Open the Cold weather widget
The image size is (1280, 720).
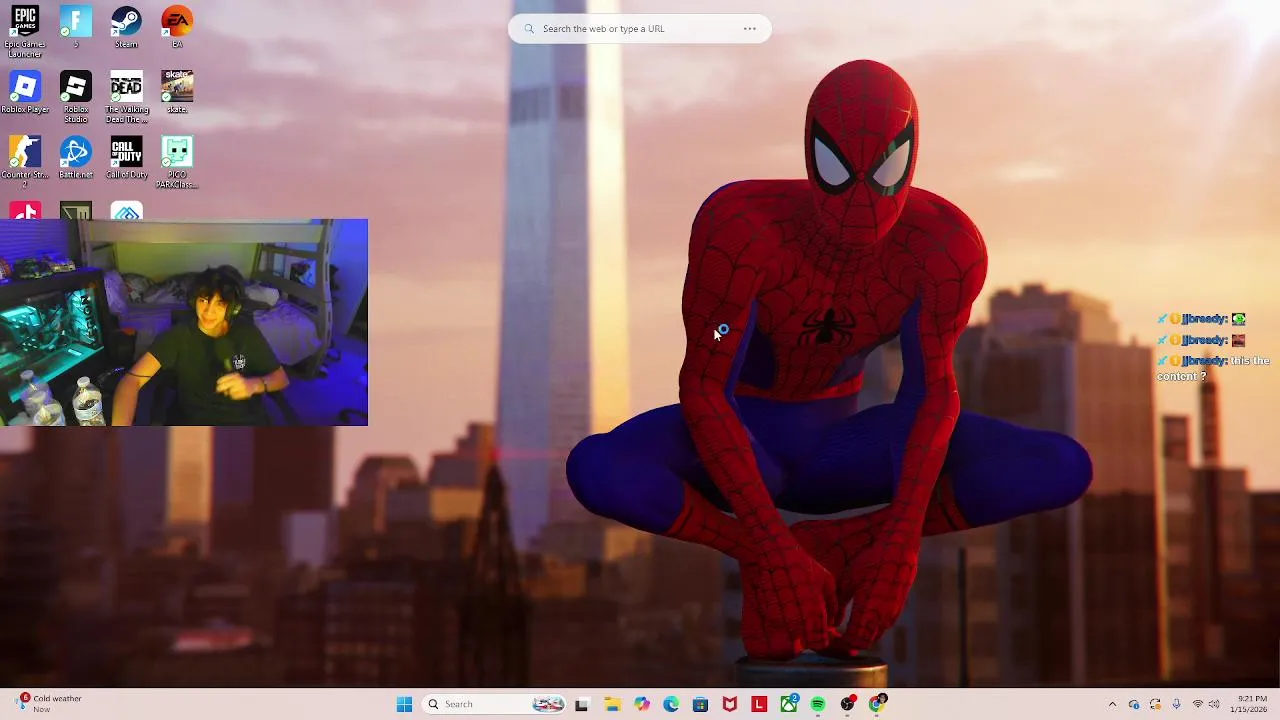point(49,704)
